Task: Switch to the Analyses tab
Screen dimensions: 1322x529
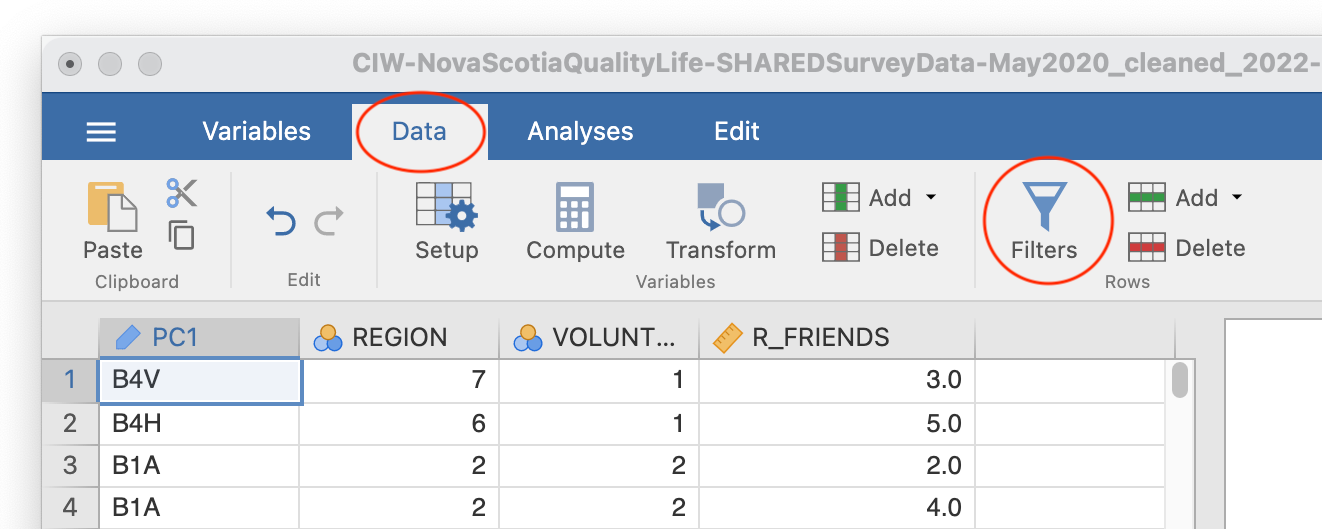Action: (580, 131)
